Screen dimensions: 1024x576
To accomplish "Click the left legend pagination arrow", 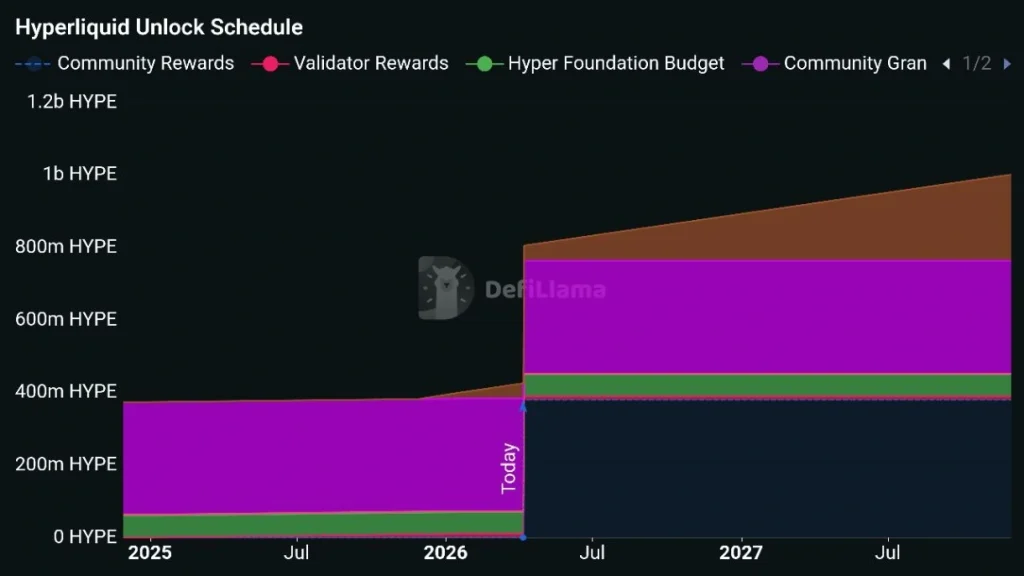I will pyautogui.click(x=946, y=63).
